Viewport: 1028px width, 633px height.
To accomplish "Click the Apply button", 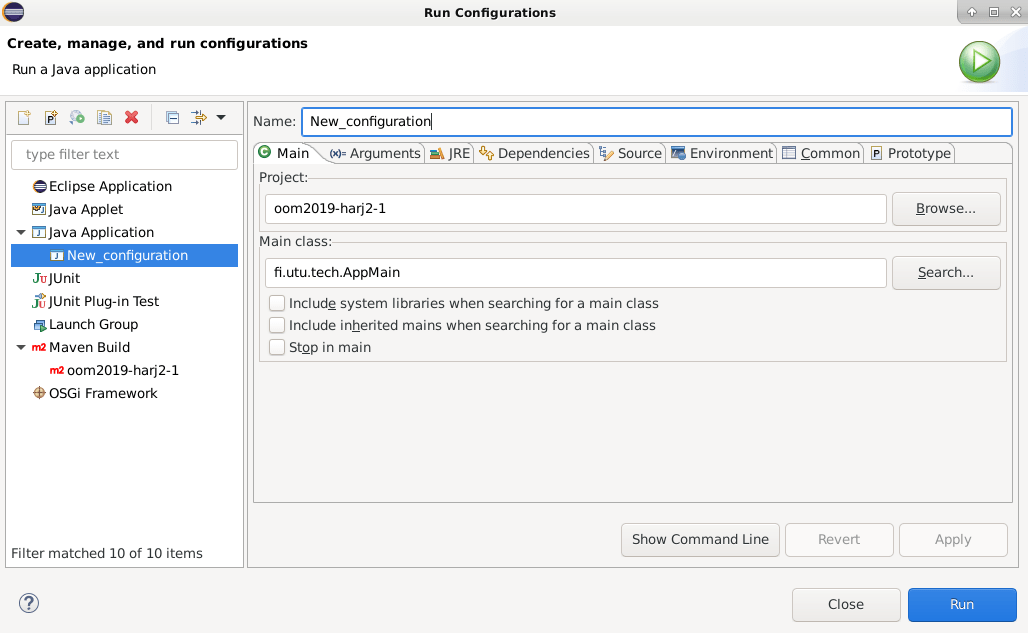I will [x=953, y=539].
